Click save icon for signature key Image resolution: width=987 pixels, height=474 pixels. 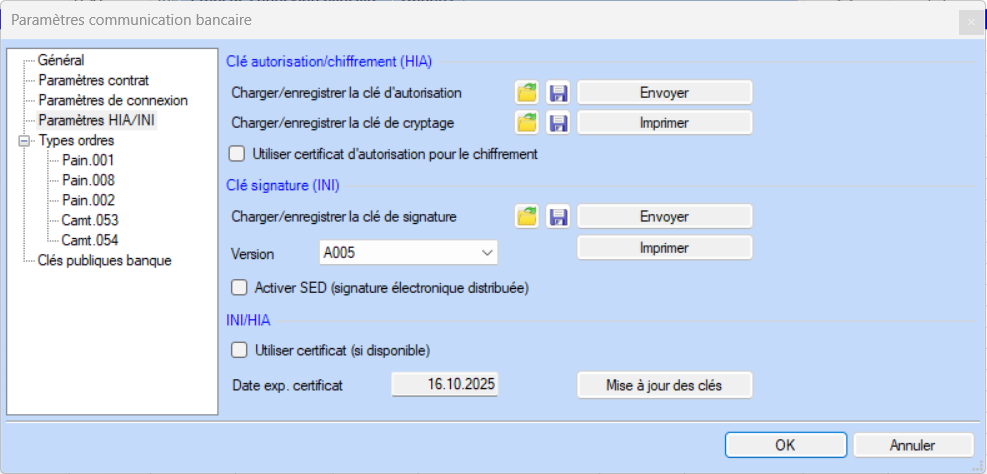click(558, 216)
